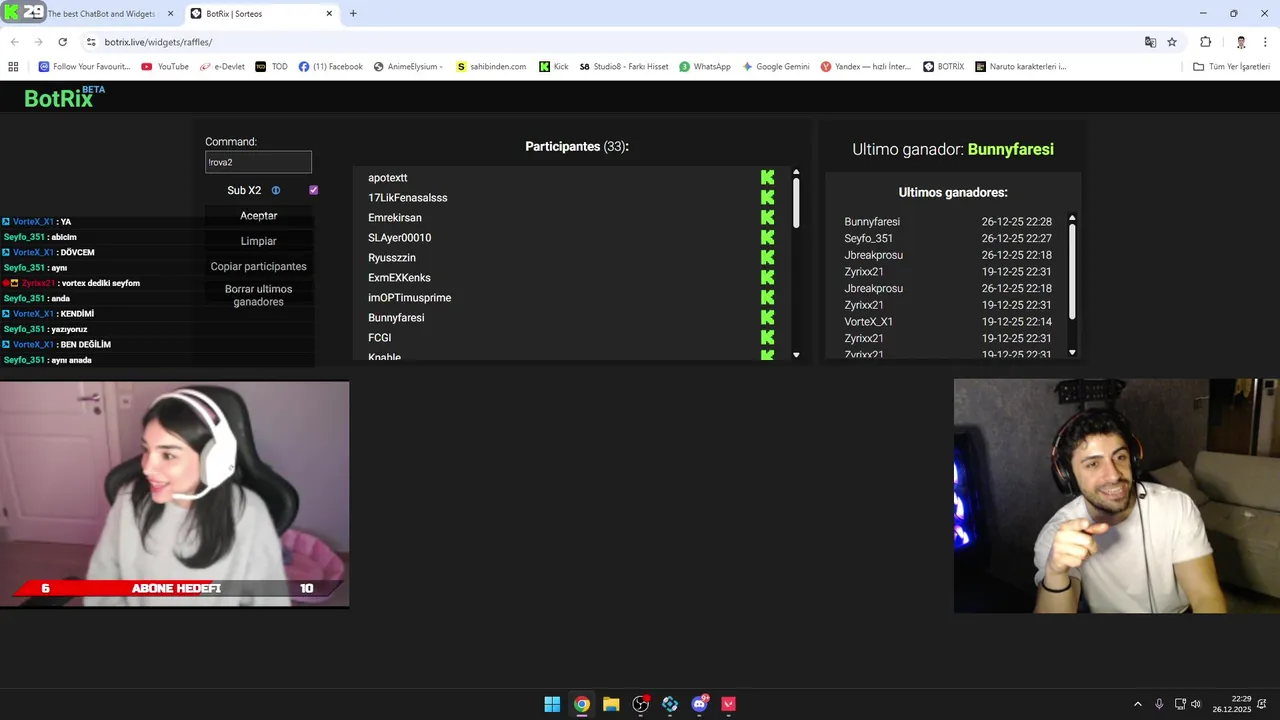Image resolution: width=1280 pixels, height=720 pixels.
Task: Click the Limpiar button
Action: [x=259, y=241]
